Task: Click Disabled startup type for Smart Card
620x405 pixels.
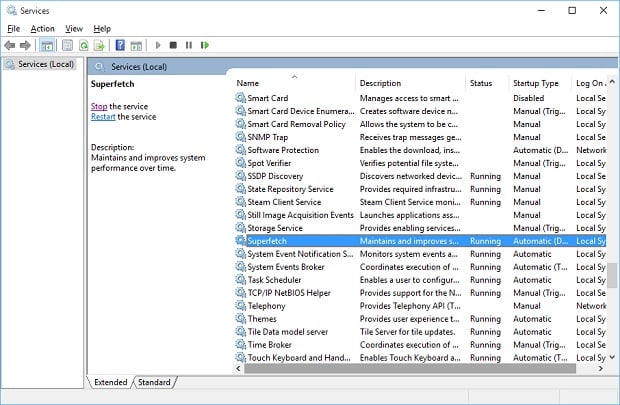Action: (x=528, y=98)
